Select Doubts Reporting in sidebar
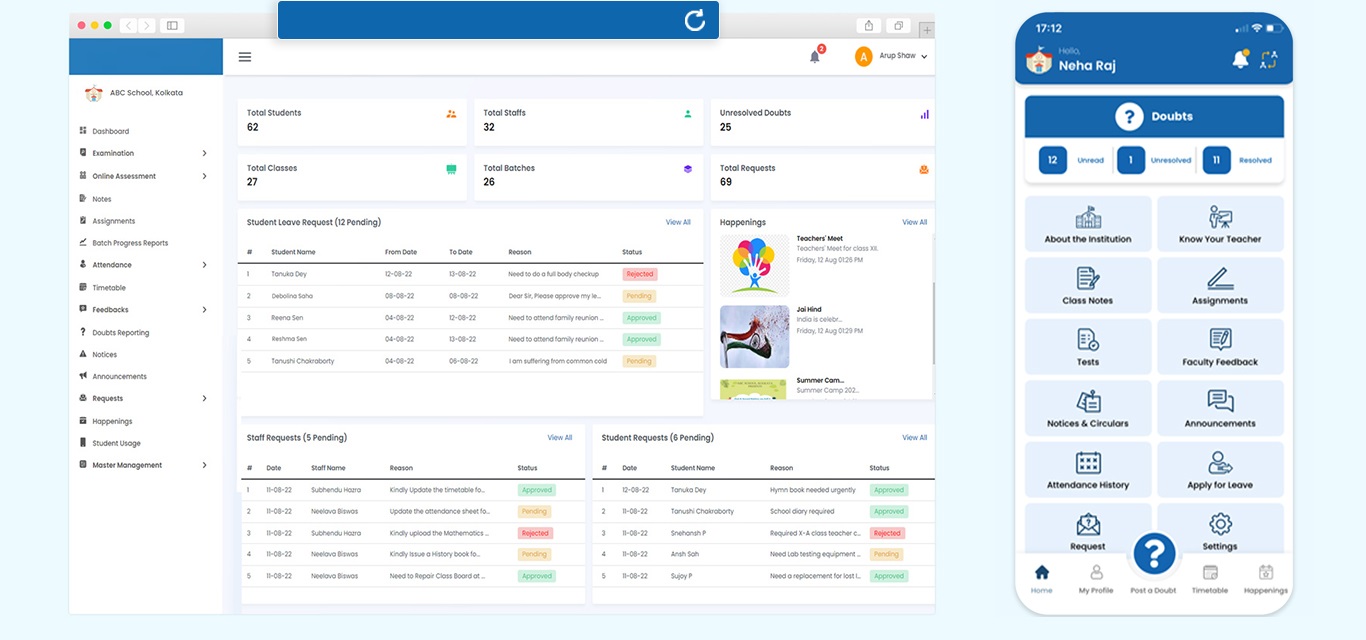1366x640 pixels. tap(120, 332)
